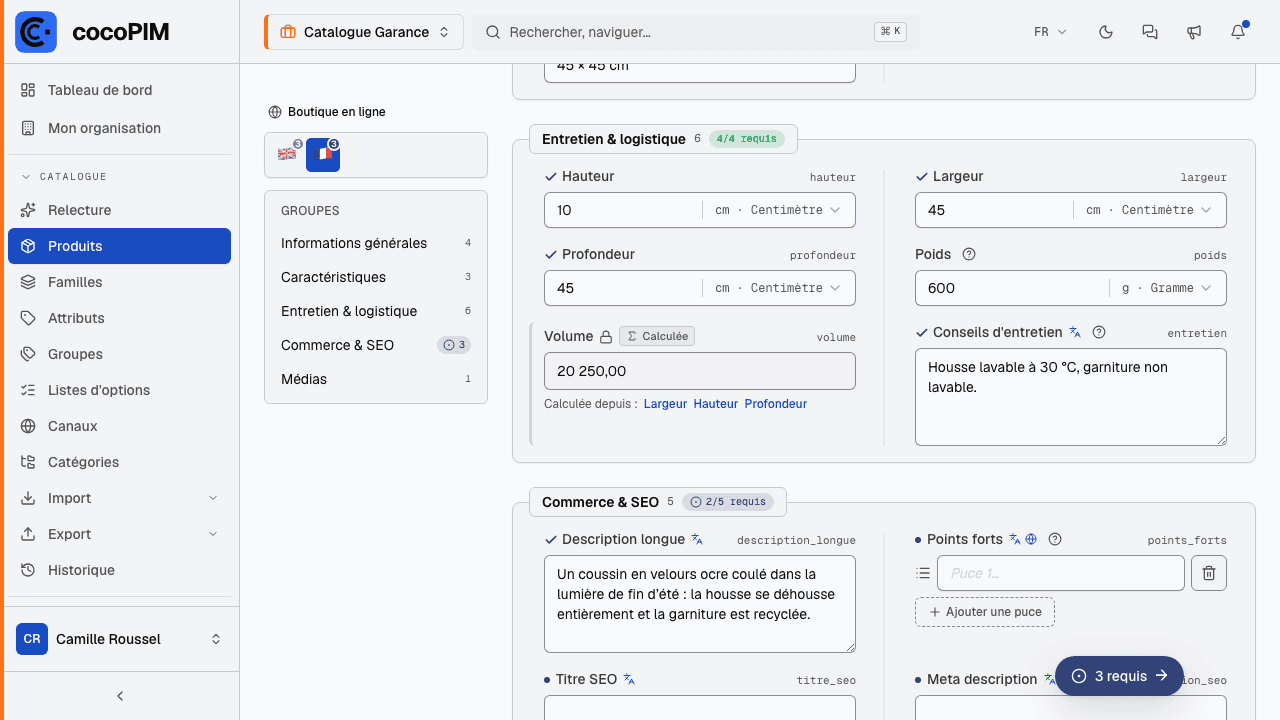
Task: Click the Points forts globe icon
Action: point(1031,539)
